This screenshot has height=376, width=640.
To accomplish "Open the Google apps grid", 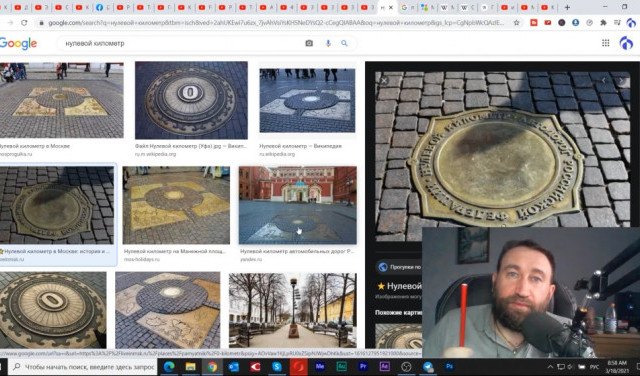I will tap(605, 43).
